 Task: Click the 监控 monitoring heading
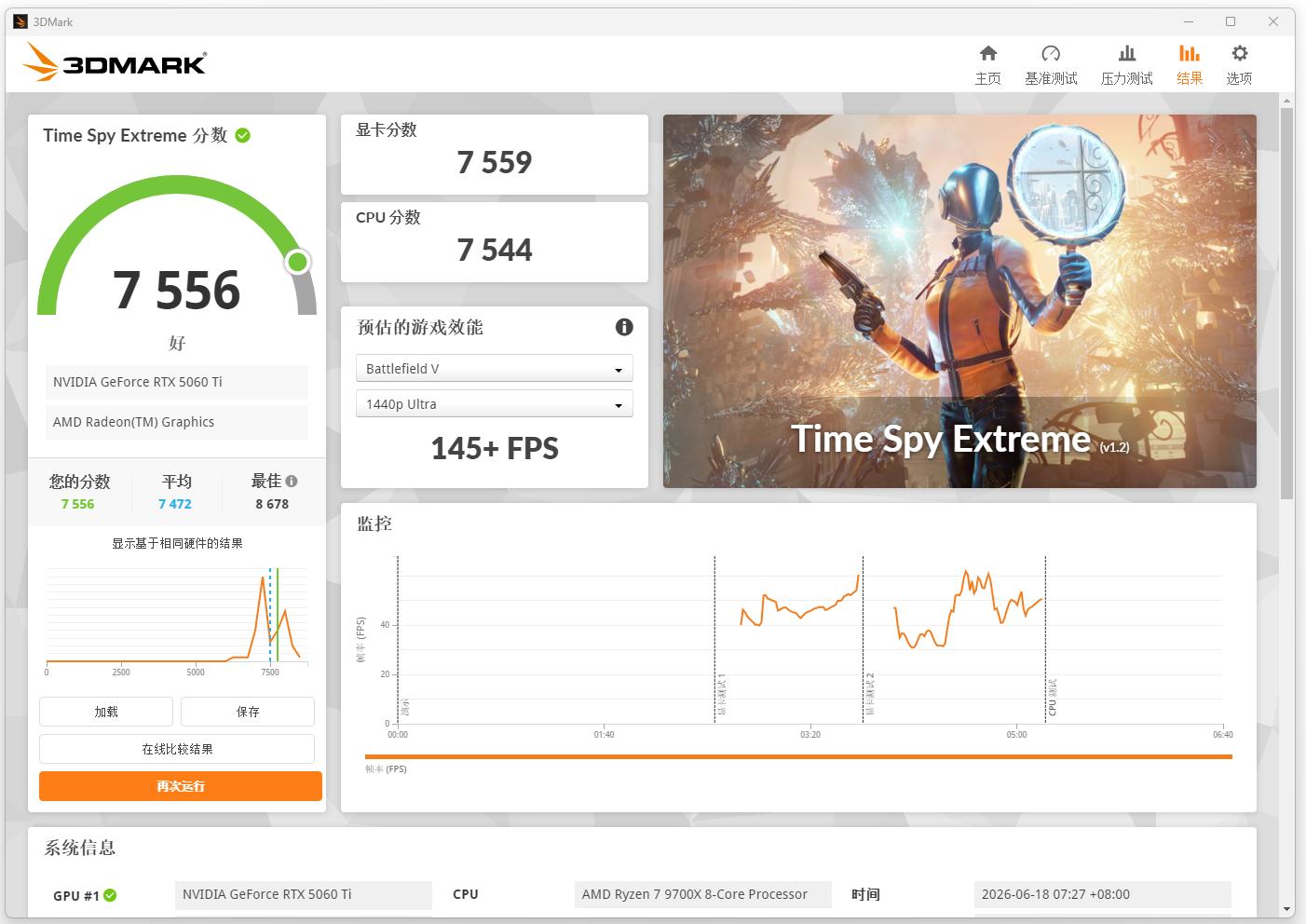(374, 523)
